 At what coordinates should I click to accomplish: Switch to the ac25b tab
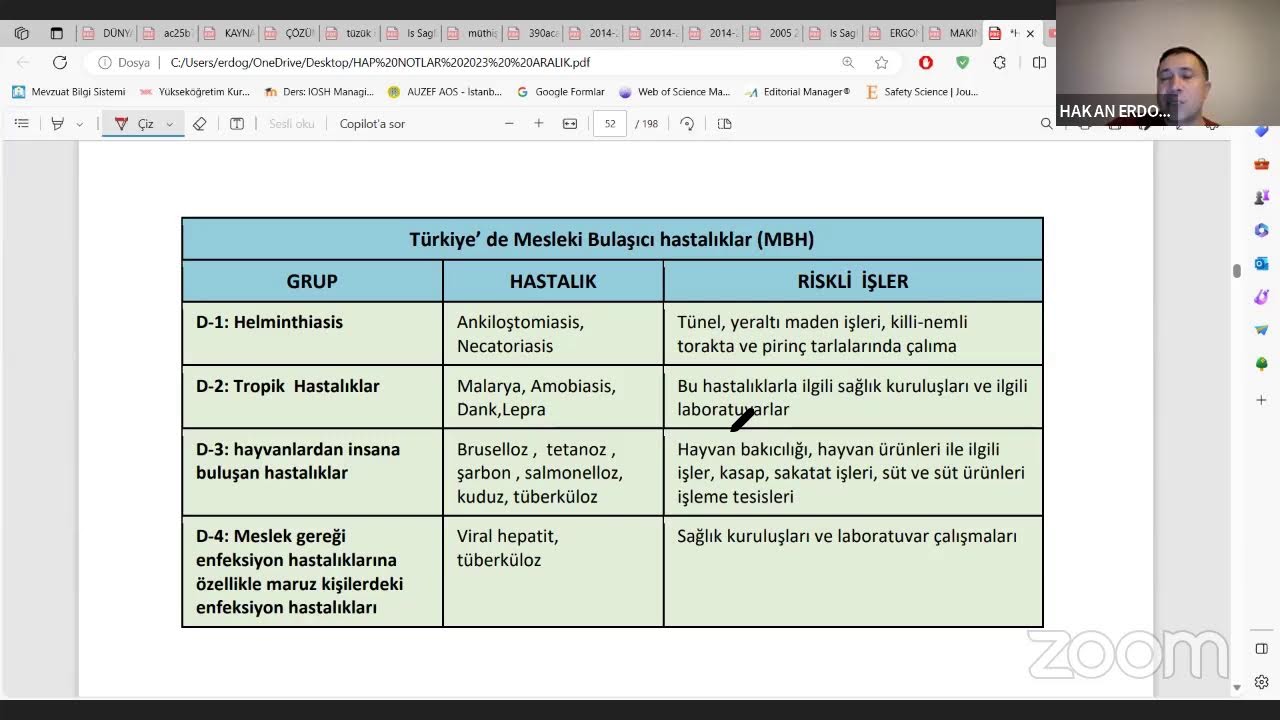(167, 33)
